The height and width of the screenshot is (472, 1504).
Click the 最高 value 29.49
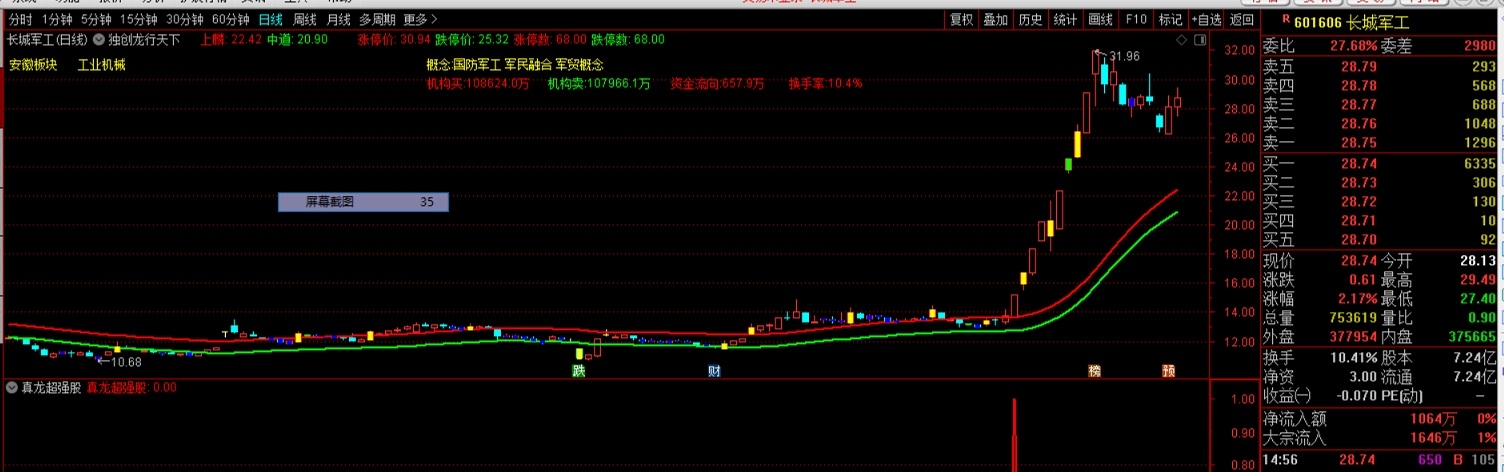tap(1476, 279)
